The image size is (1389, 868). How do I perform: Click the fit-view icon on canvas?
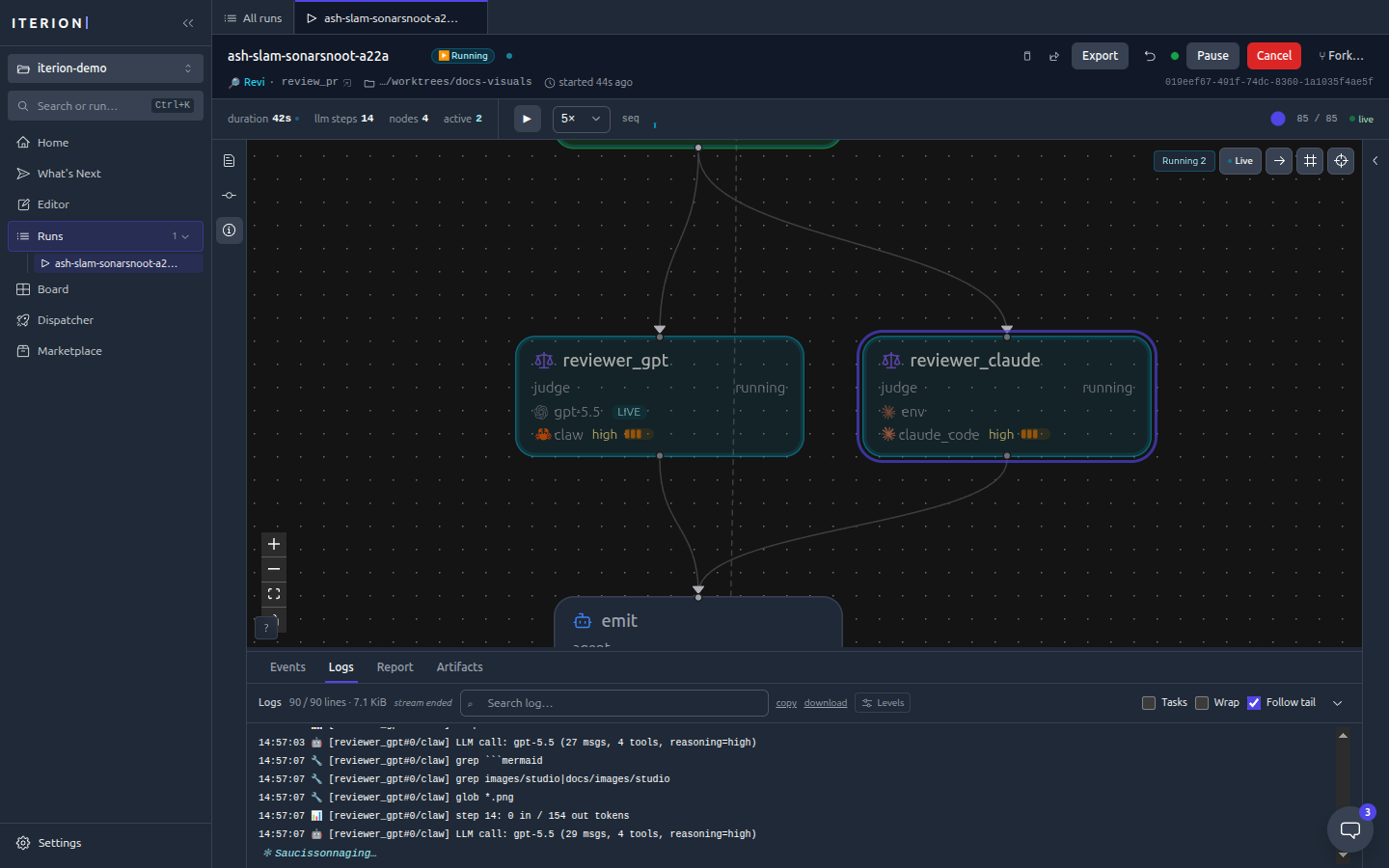tap(274, 594)
